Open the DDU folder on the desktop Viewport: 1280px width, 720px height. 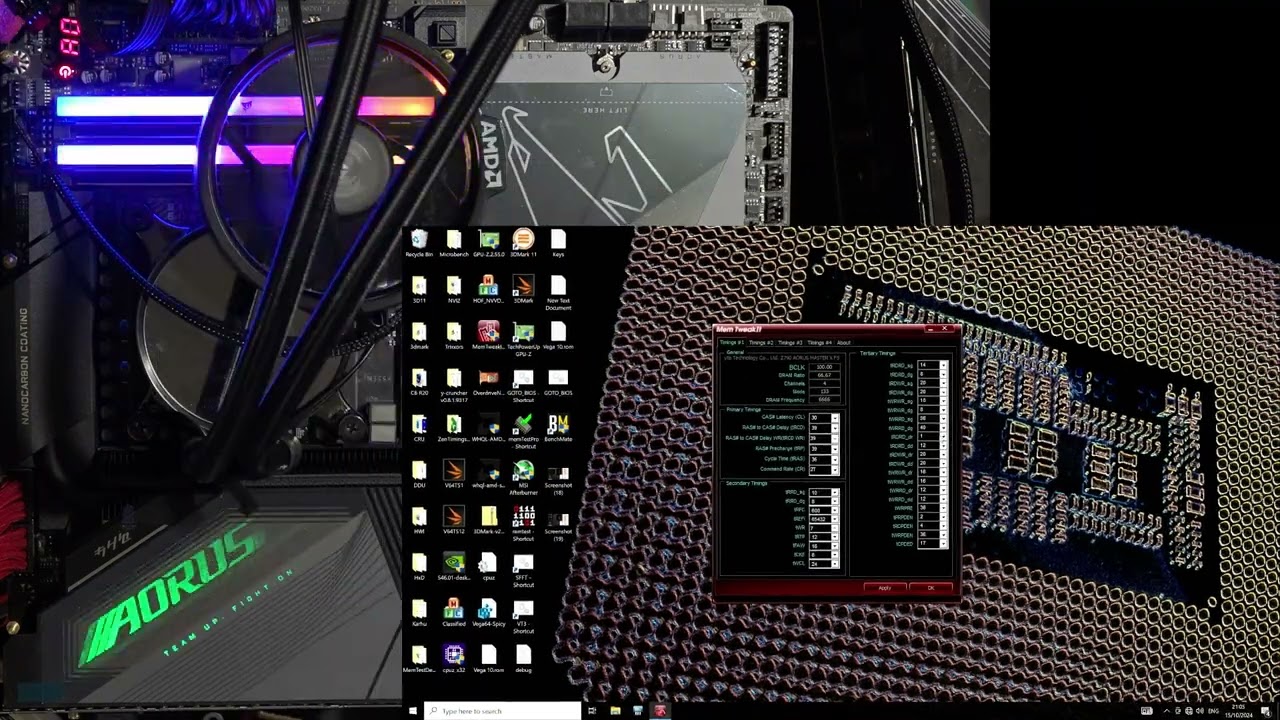pyautogui.click(x=419, y=474)
